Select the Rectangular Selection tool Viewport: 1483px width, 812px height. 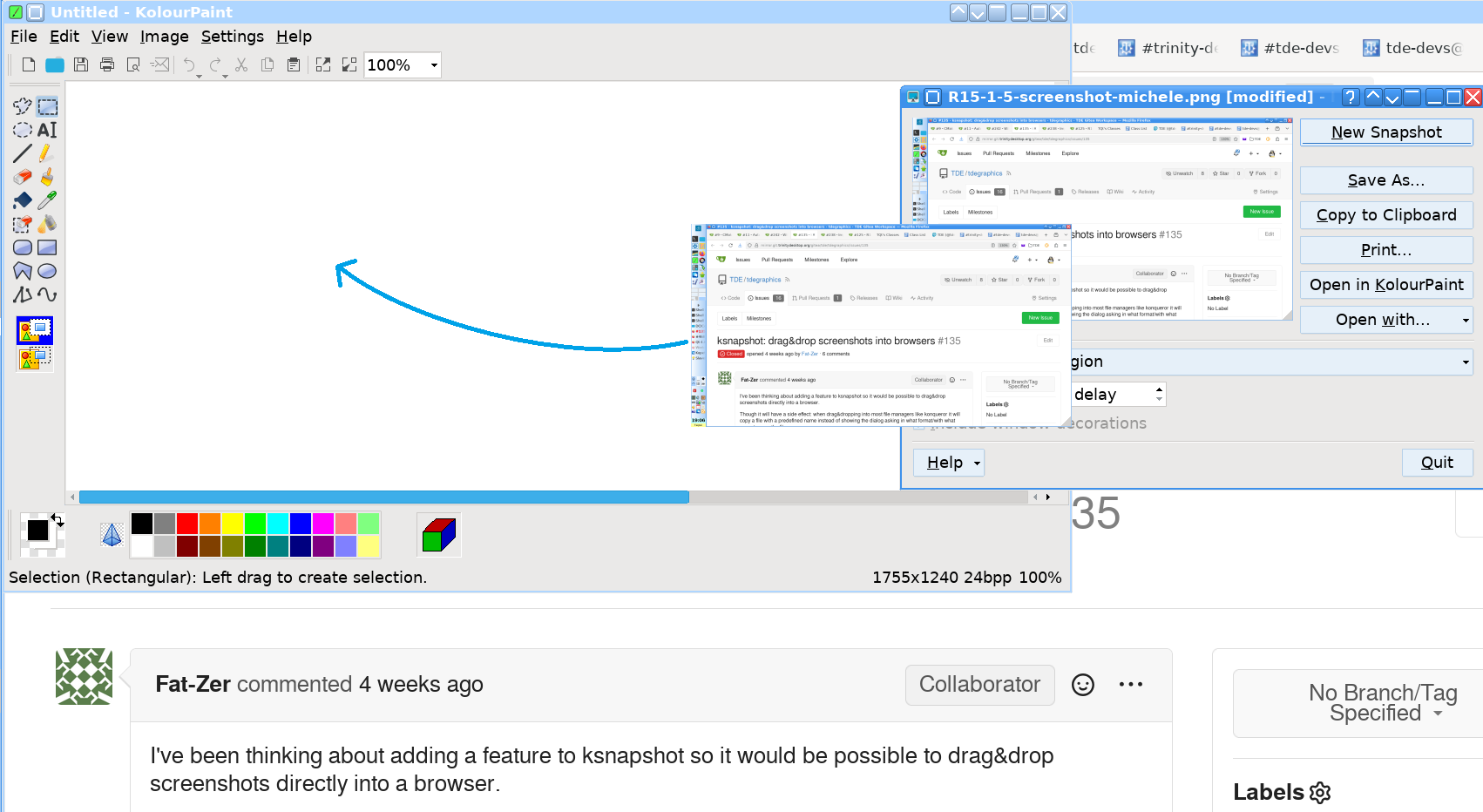(47, 106)
